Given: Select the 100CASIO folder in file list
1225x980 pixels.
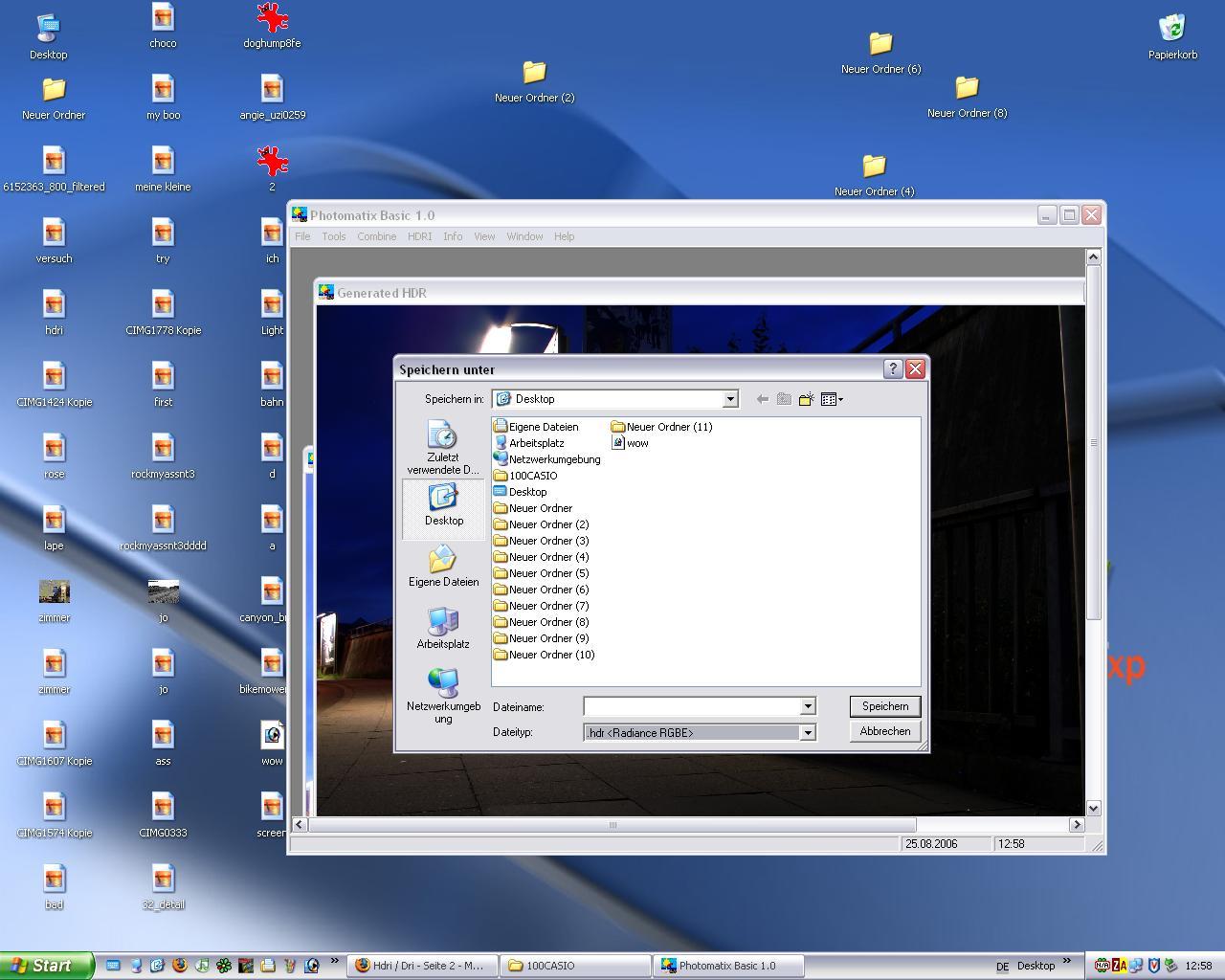Looking at the screenshot, I should point(525,476).
